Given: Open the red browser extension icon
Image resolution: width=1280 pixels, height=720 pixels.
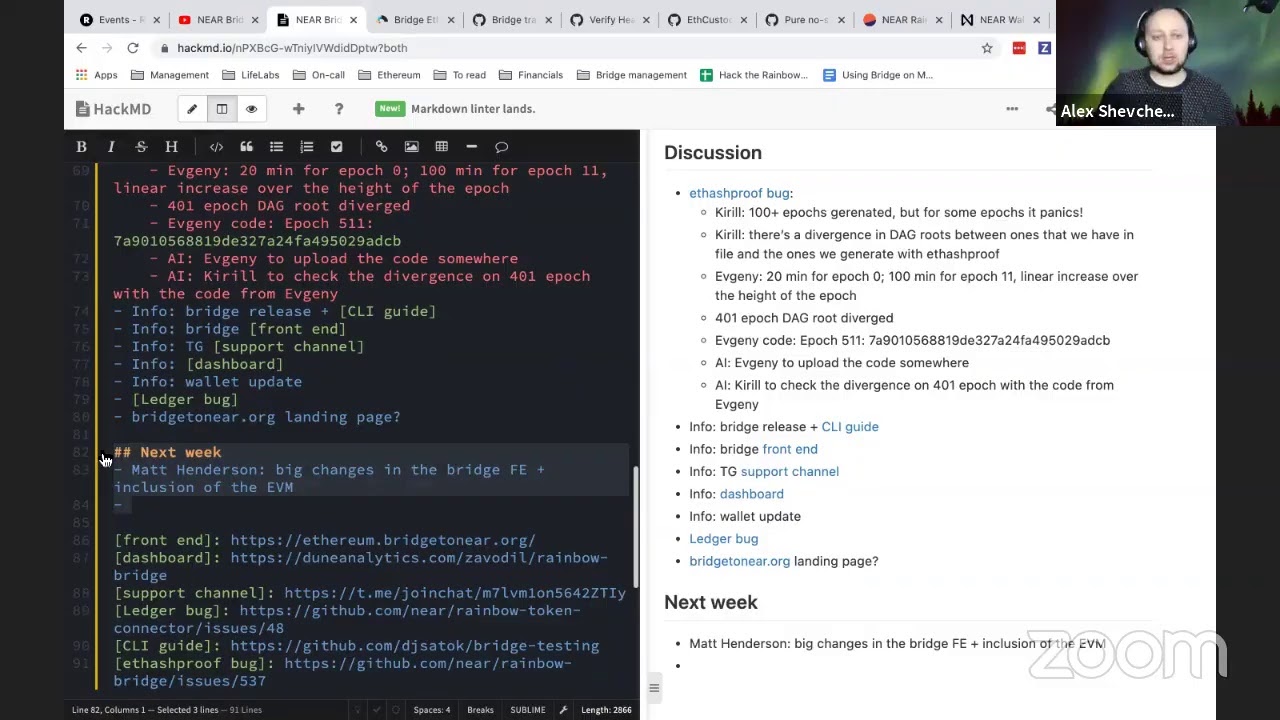Looking at the screenshot, I should (x=1019, y=48).
